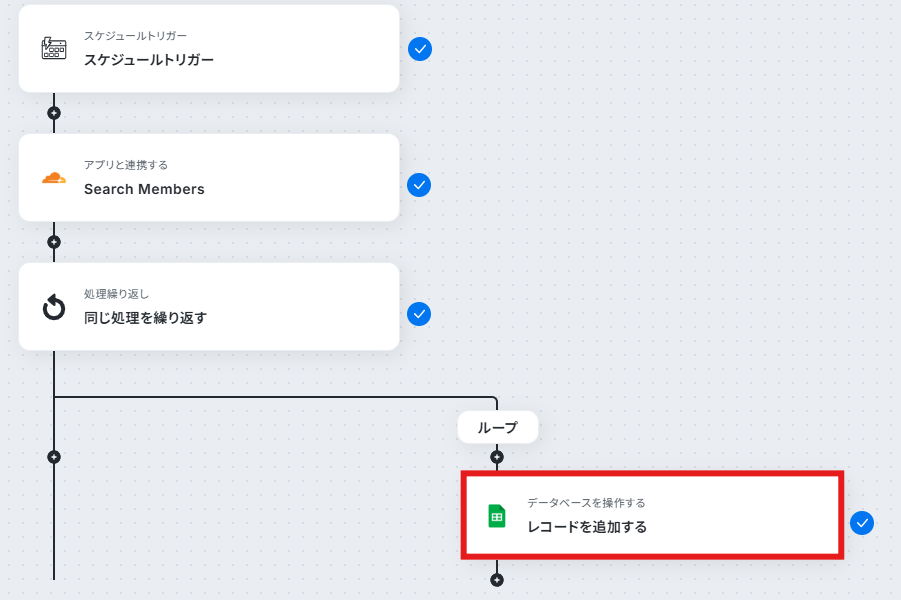Click plus connector below レコードを追加する card
This screenshot has width=901, height=600.
click(497, 580)
